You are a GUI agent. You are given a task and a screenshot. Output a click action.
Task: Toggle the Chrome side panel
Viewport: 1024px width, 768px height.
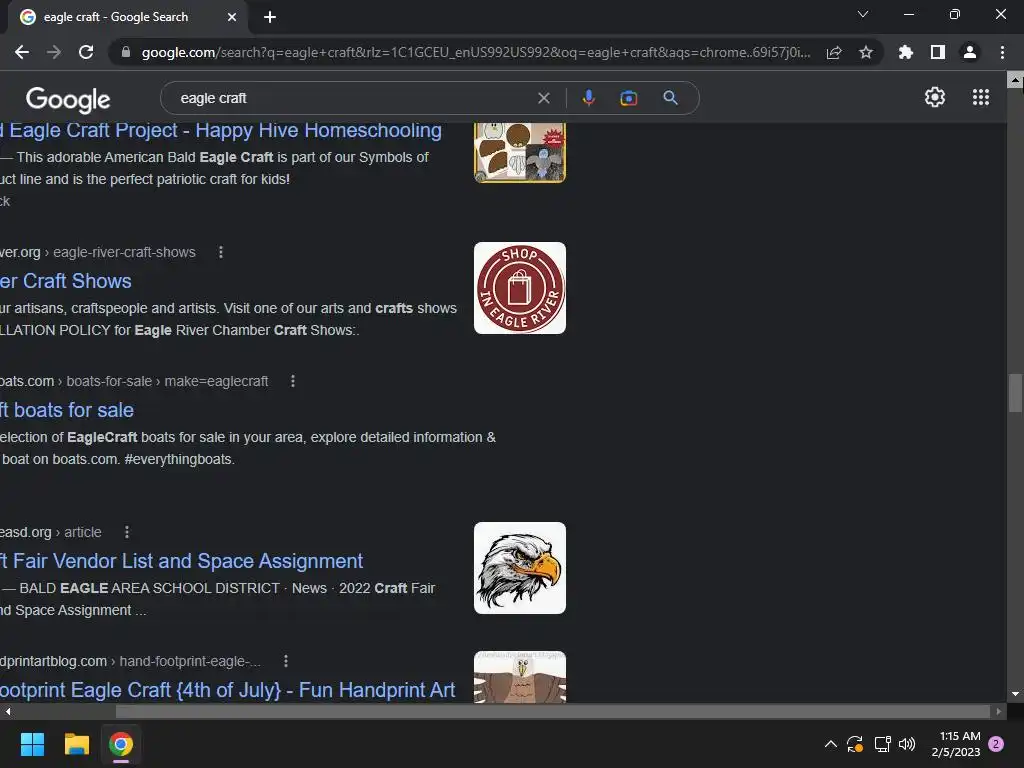[x=938, y=52]
